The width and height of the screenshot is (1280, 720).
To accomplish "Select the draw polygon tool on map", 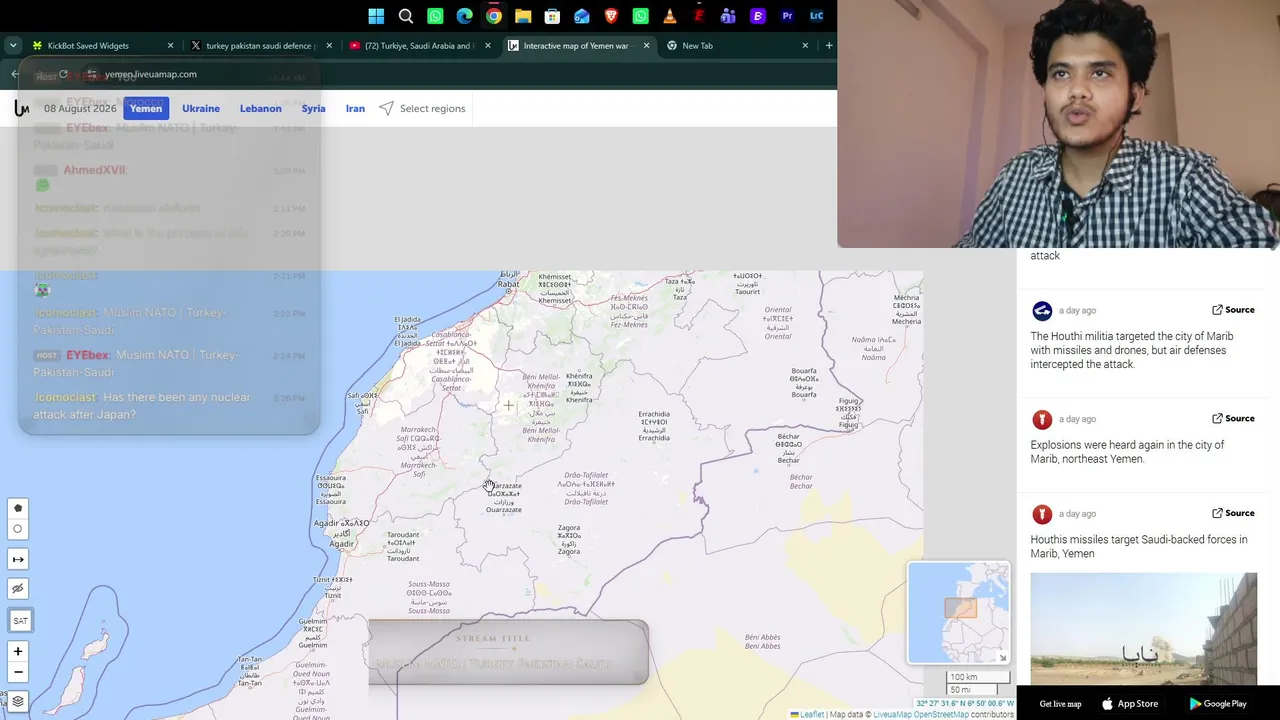I will 18,508.
